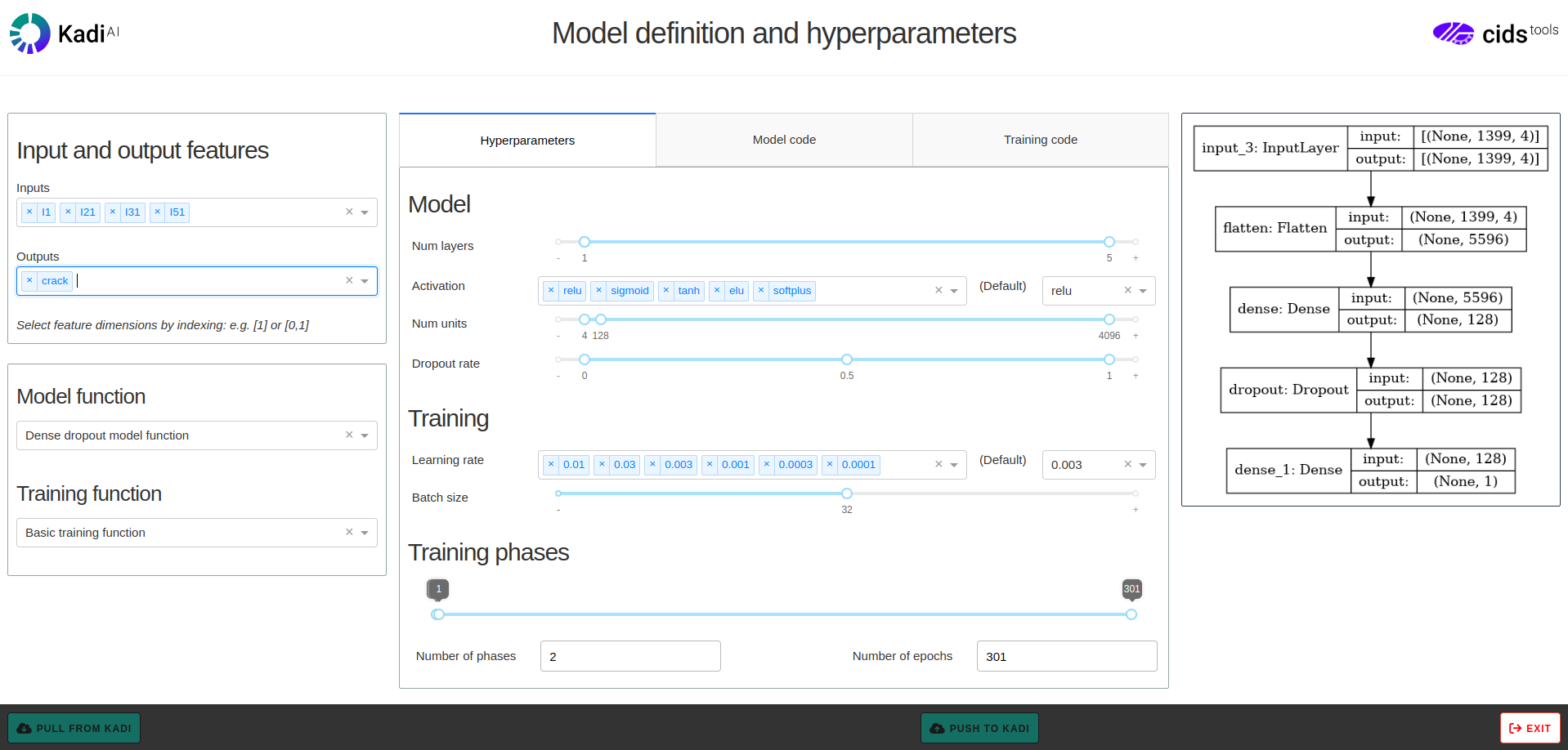Viewport: 1568px width, 750px height.
Task: Click the Batch size slider handle at 32
Action: pyautogui.click(x=847, y=493)
